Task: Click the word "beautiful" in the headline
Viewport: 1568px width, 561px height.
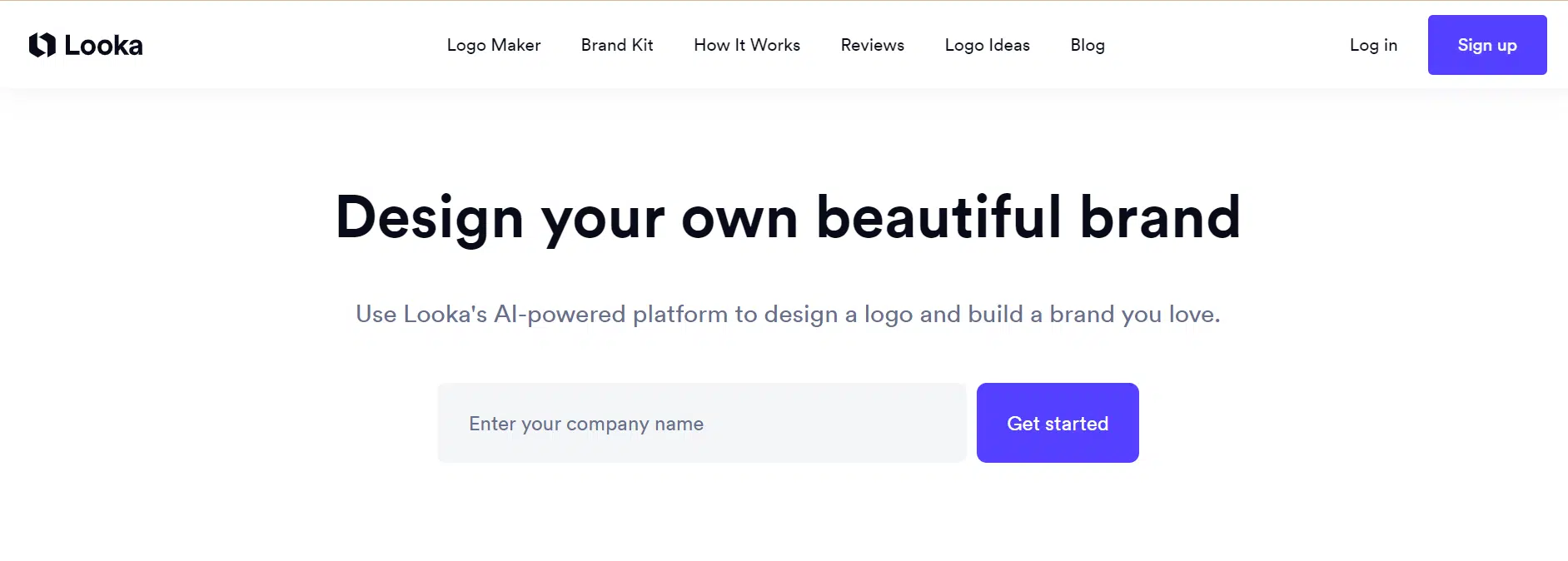Action: coord(938,216)
